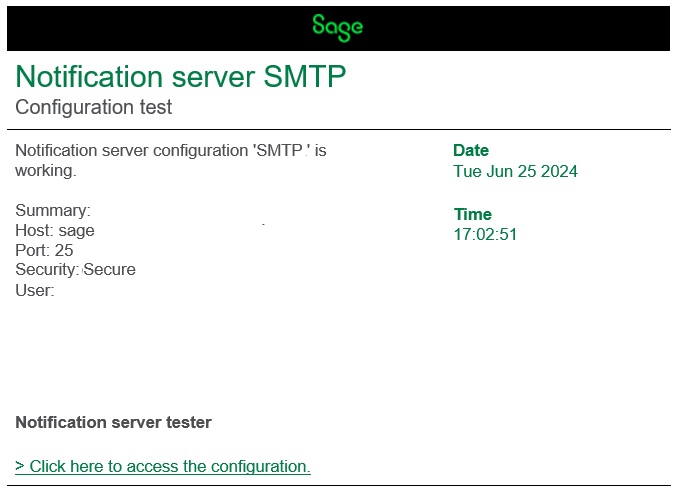
Task: Click the 'Host: sage' line
Action: pos(55,231)
